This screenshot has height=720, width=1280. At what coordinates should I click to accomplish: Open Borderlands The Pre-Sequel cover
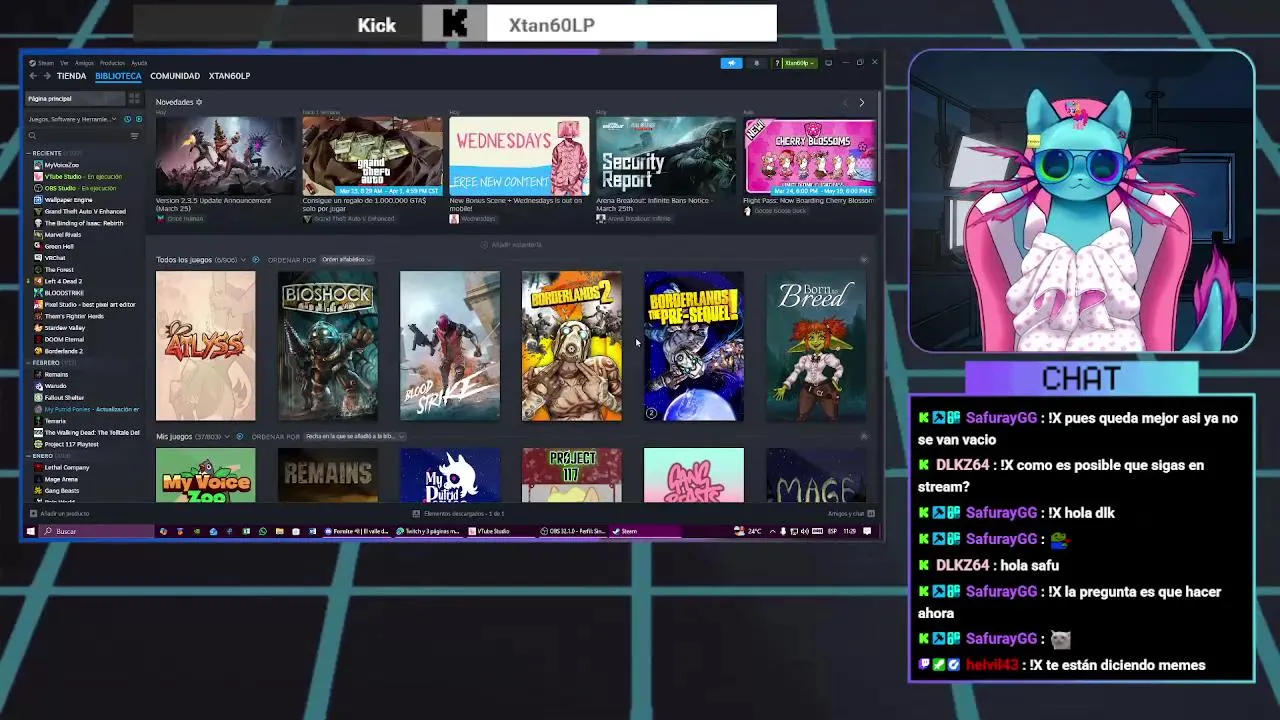694,346
